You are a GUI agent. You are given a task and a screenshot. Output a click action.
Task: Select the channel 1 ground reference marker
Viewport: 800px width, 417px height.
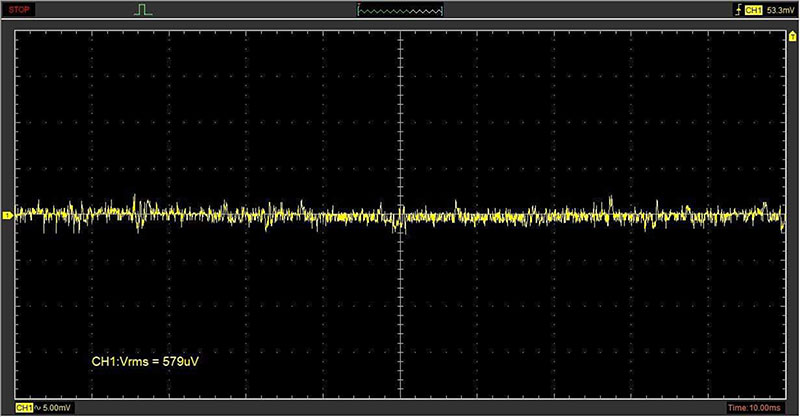7,215
